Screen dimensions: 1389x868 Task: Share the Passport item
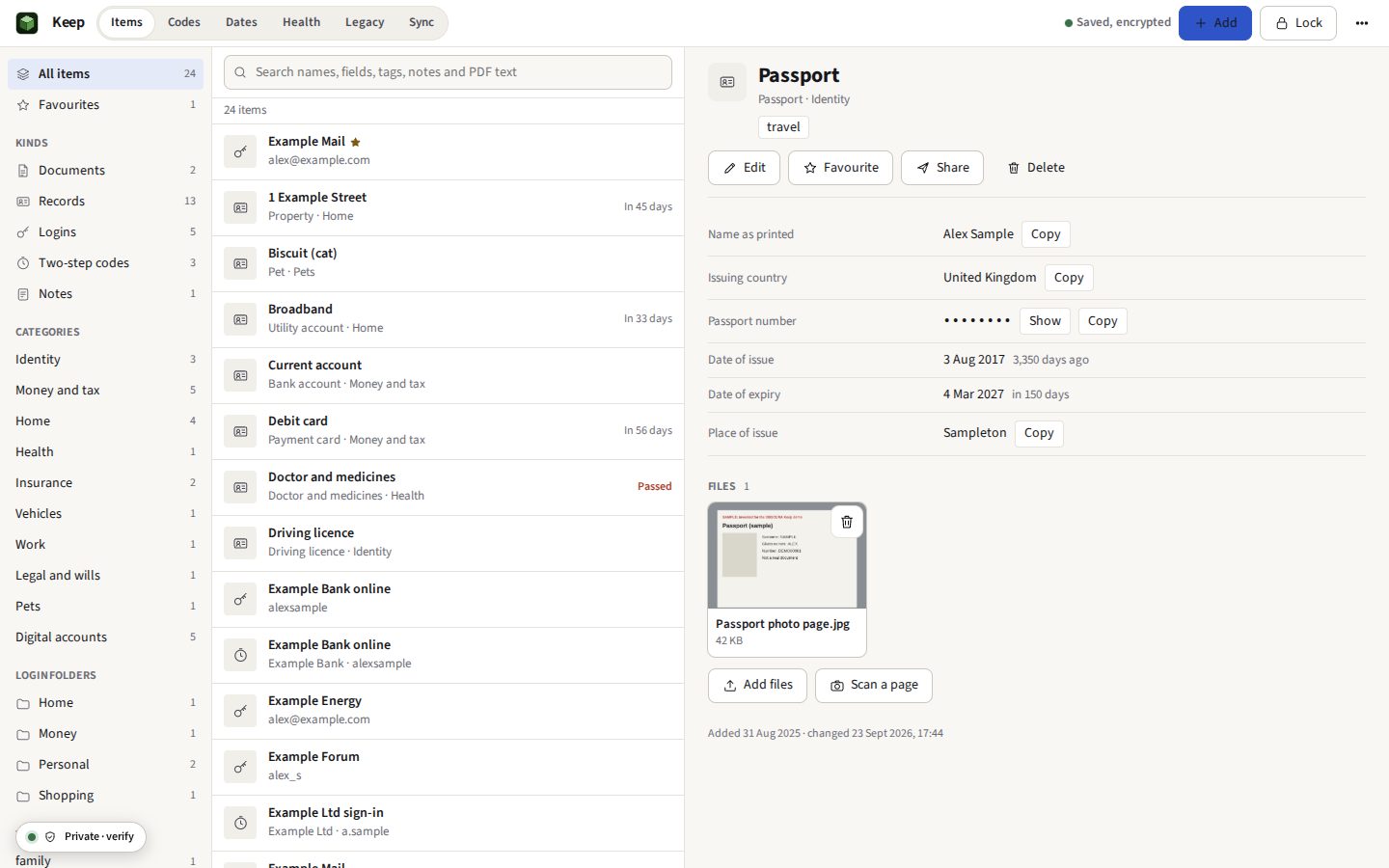pyautogui.click(x=942, y=168)
